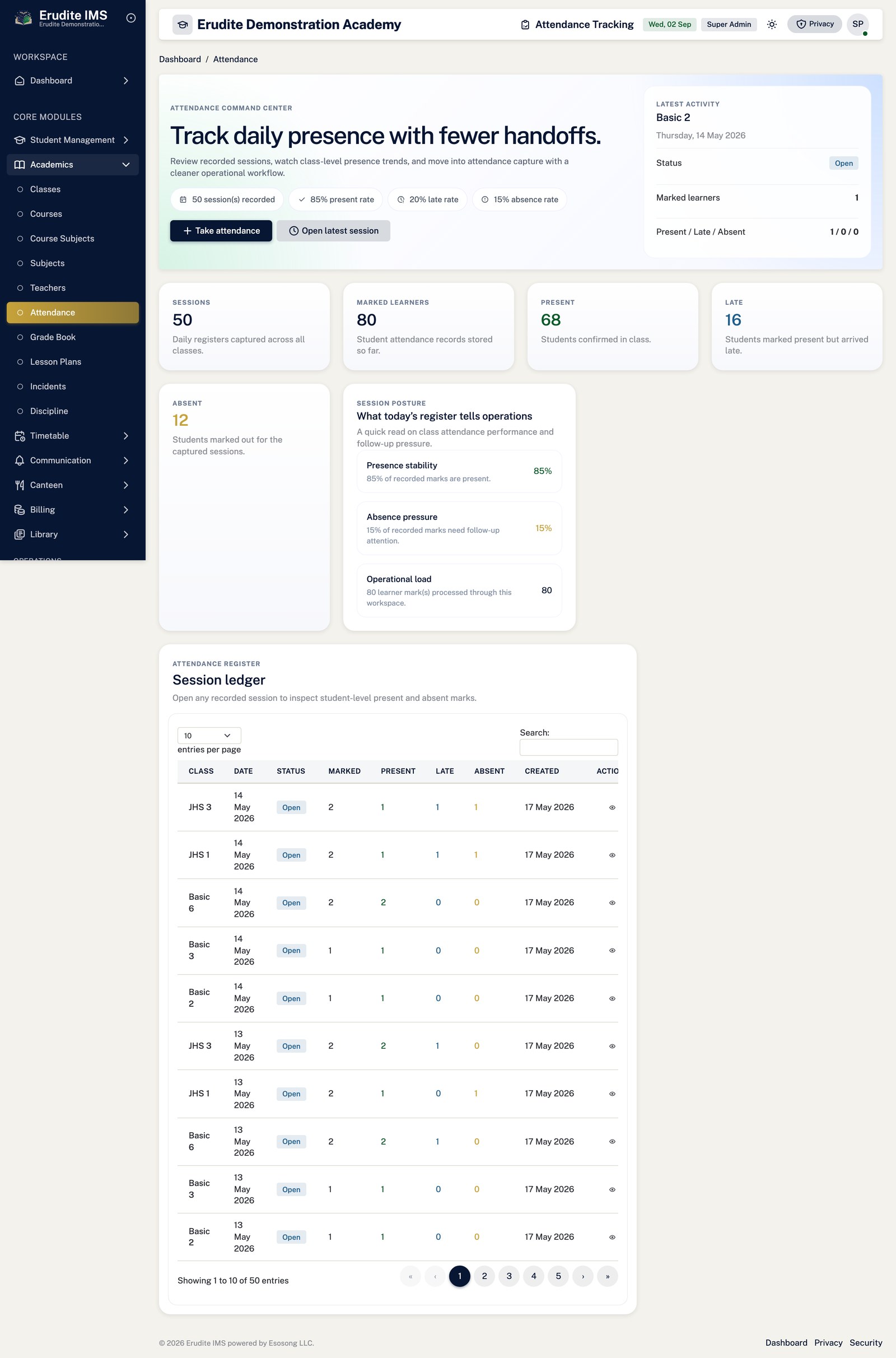This screenshot has width=896, height=1358.
Task: View the Basic 2 13 May session eye icon
Action: [612, 1238]
